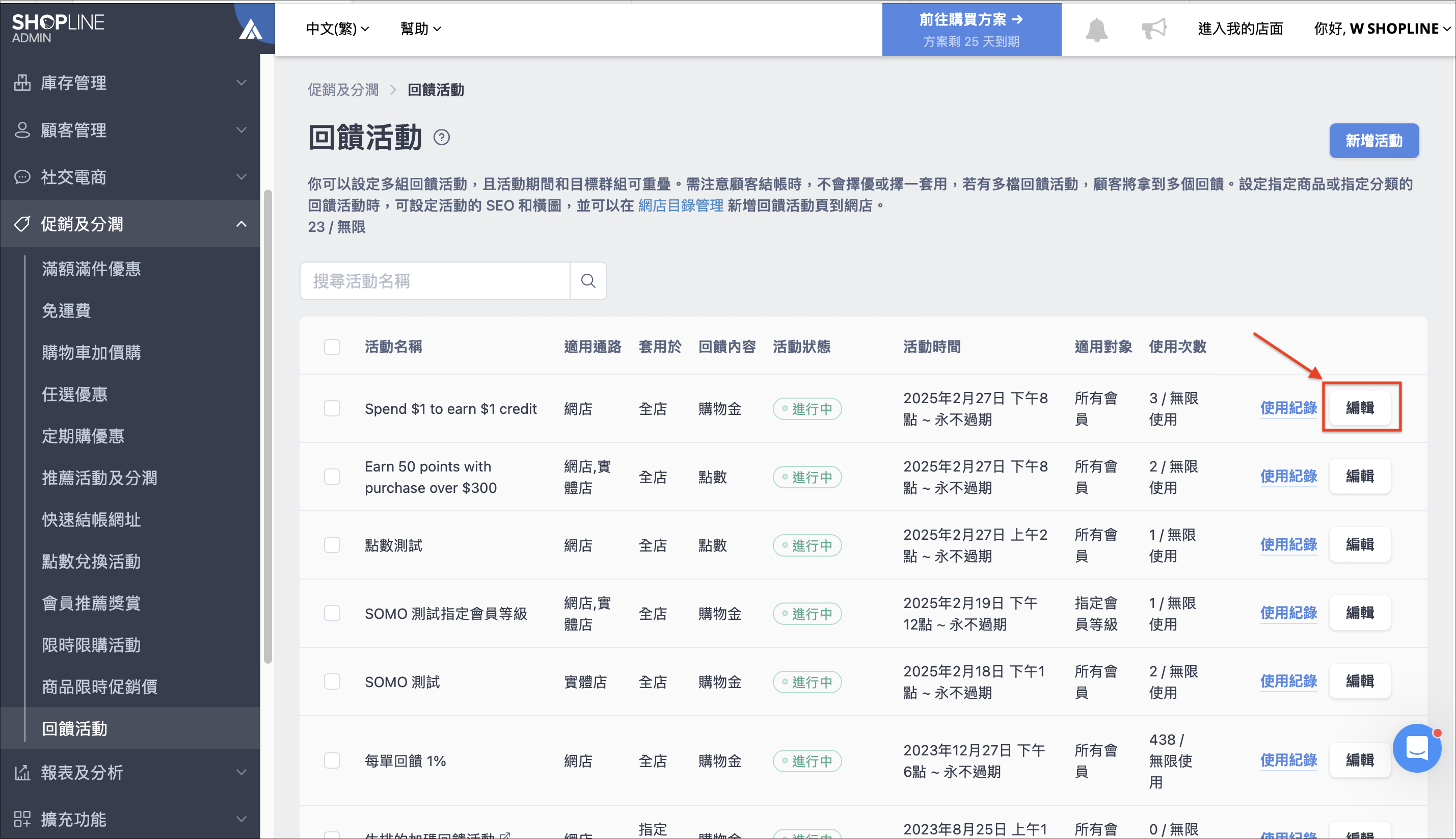Click the 活動時間 column header
The width and height of the screenshot is (1456, 839).
[x=932, y=347]
